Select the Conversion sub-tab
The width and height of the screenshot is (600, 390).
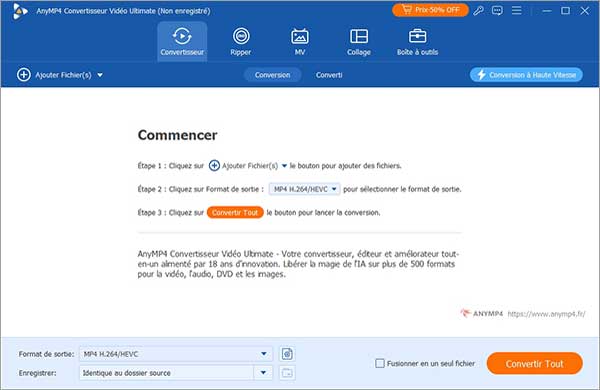point(272,75)
